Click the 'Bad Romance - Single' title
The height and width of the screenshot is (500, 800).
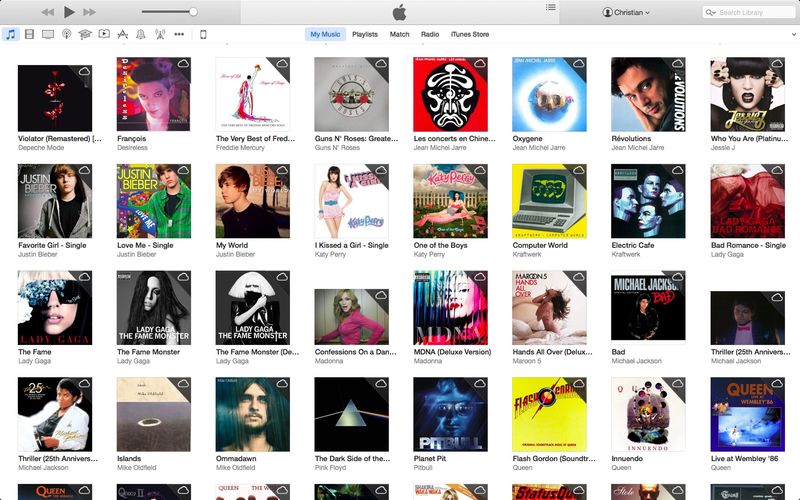pos(748,245)
